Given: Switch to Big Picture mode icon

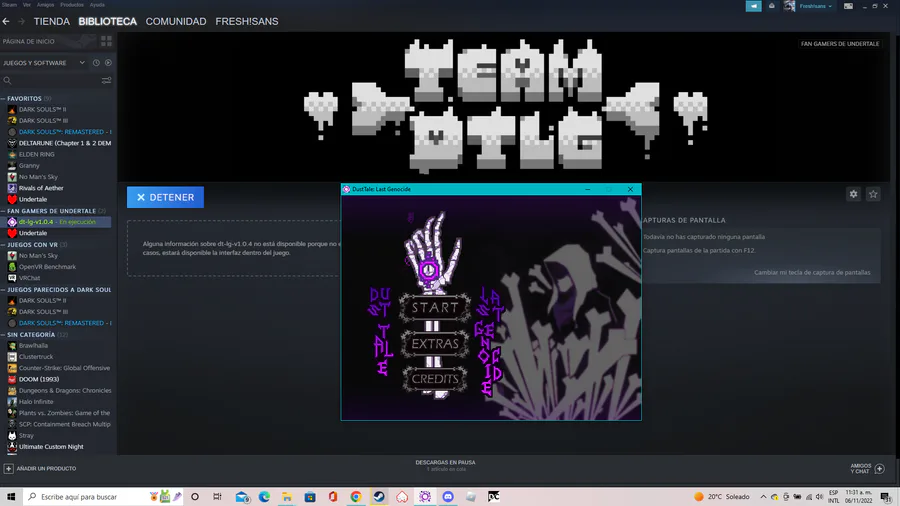Looking at the screenshot, I should (848, 6).
